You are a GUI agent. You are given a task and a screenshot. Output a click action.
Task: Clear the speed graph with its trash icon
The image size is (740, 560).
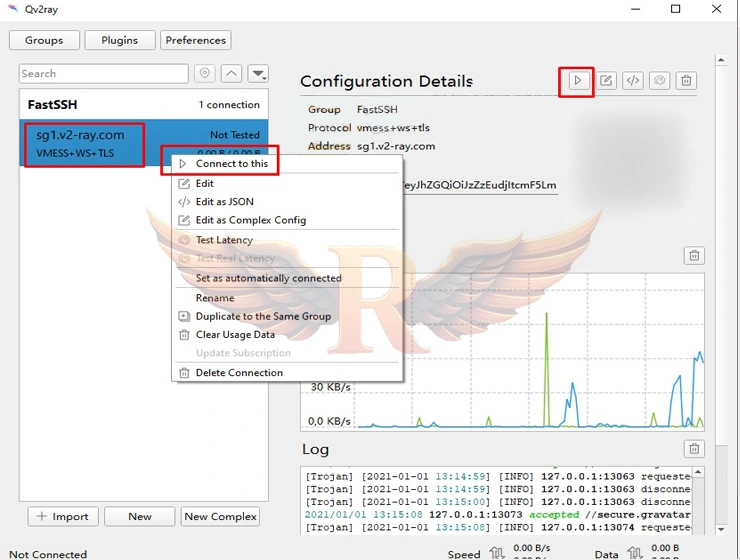point(694,256)
